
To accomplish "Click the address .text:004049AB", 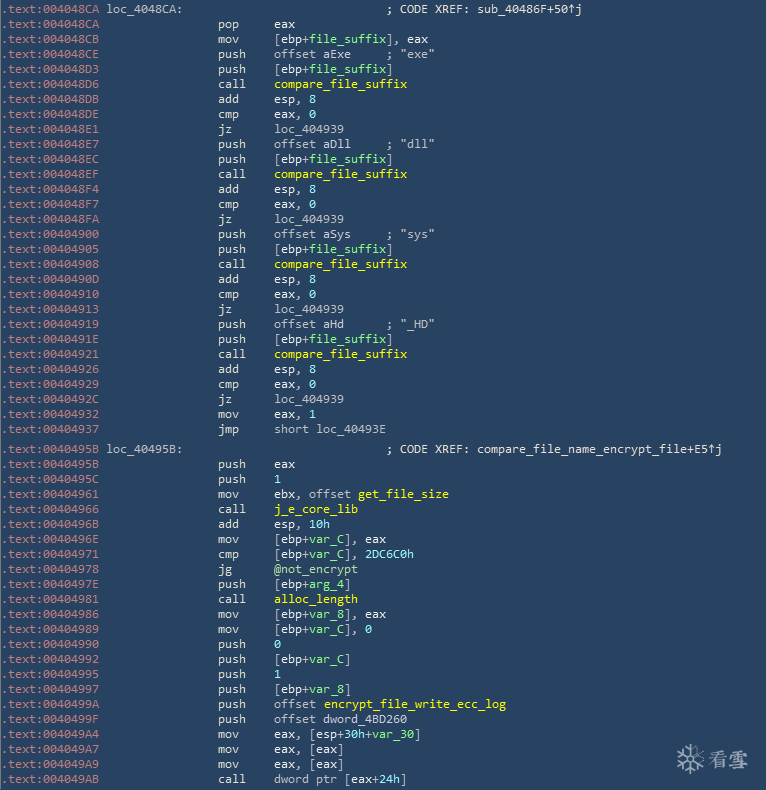I will click(x=50, y=779).
